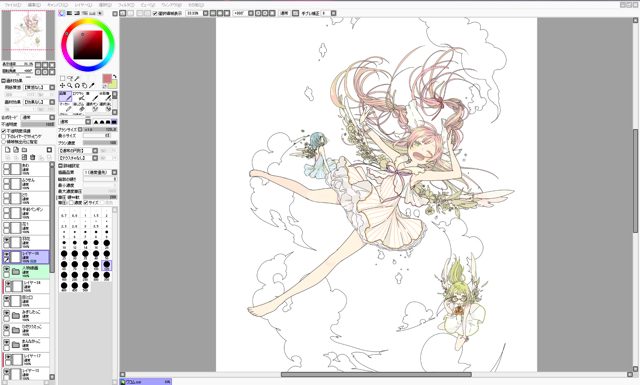640x385 pixels.
Task: Select the watercolor brush tool
Action: point(105,96)
